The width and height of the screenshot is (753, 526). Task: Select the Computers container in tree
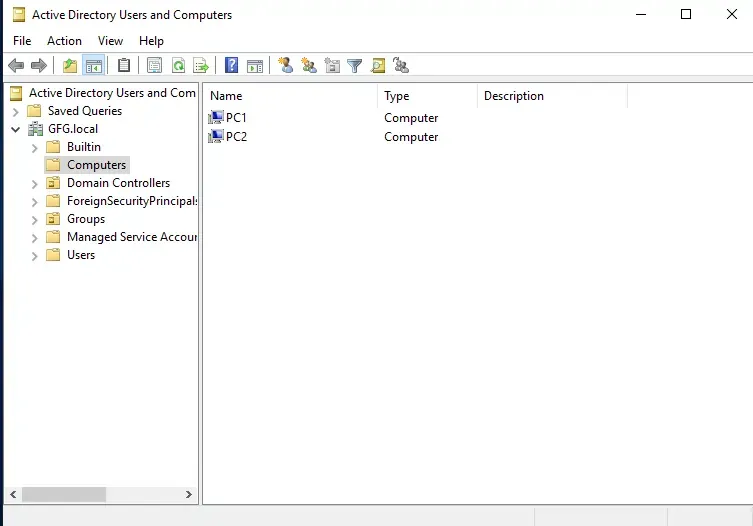tap(97, 165)
